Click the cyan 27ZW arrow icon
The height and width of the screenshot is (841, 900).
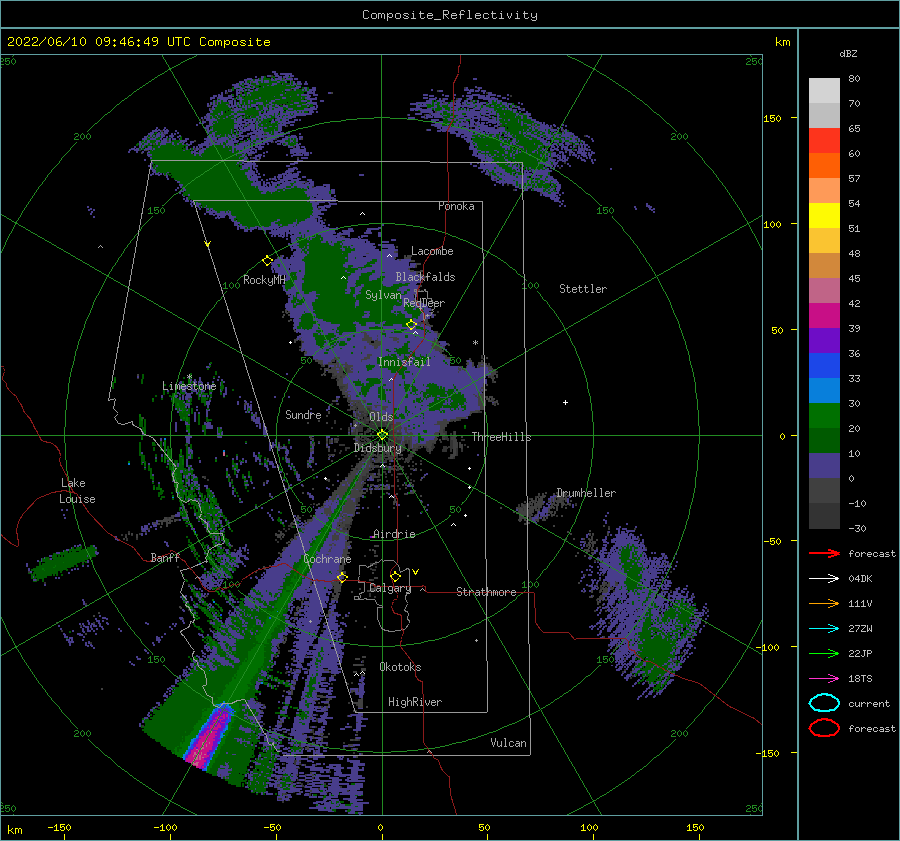tap(824, 629)
